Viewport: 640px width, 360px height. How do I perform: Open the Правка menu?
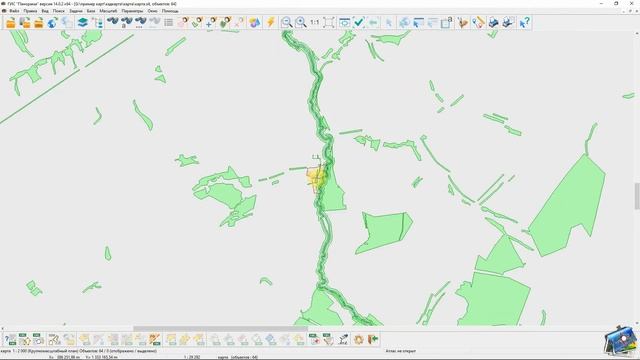click(x=31, y=11)
